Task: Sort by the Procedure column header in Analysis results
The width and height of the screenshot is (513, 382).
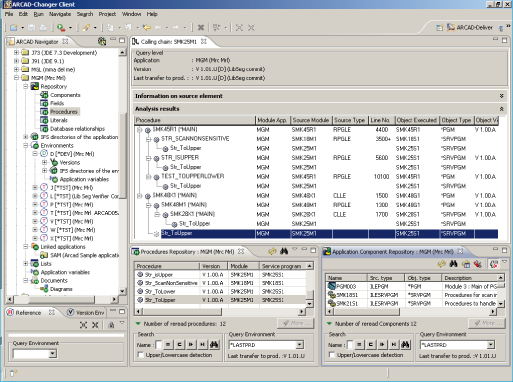Action: [x=195, y=120]
